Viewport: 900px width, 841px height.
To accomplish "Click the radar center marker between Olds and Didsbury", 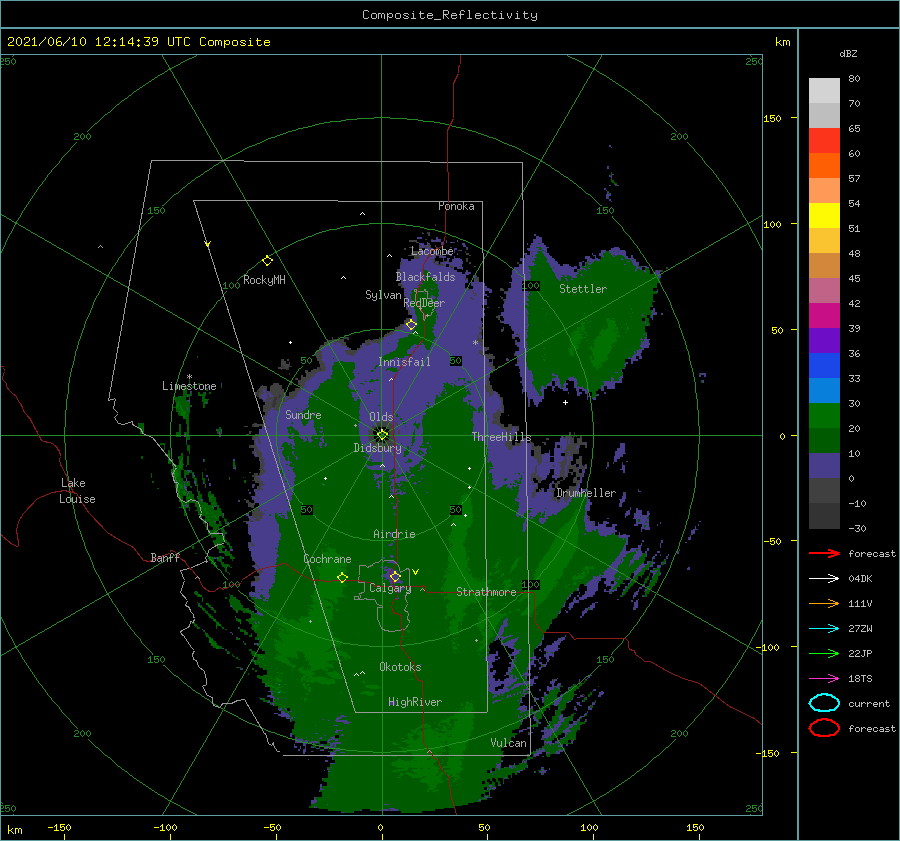I will pos(382,435).
